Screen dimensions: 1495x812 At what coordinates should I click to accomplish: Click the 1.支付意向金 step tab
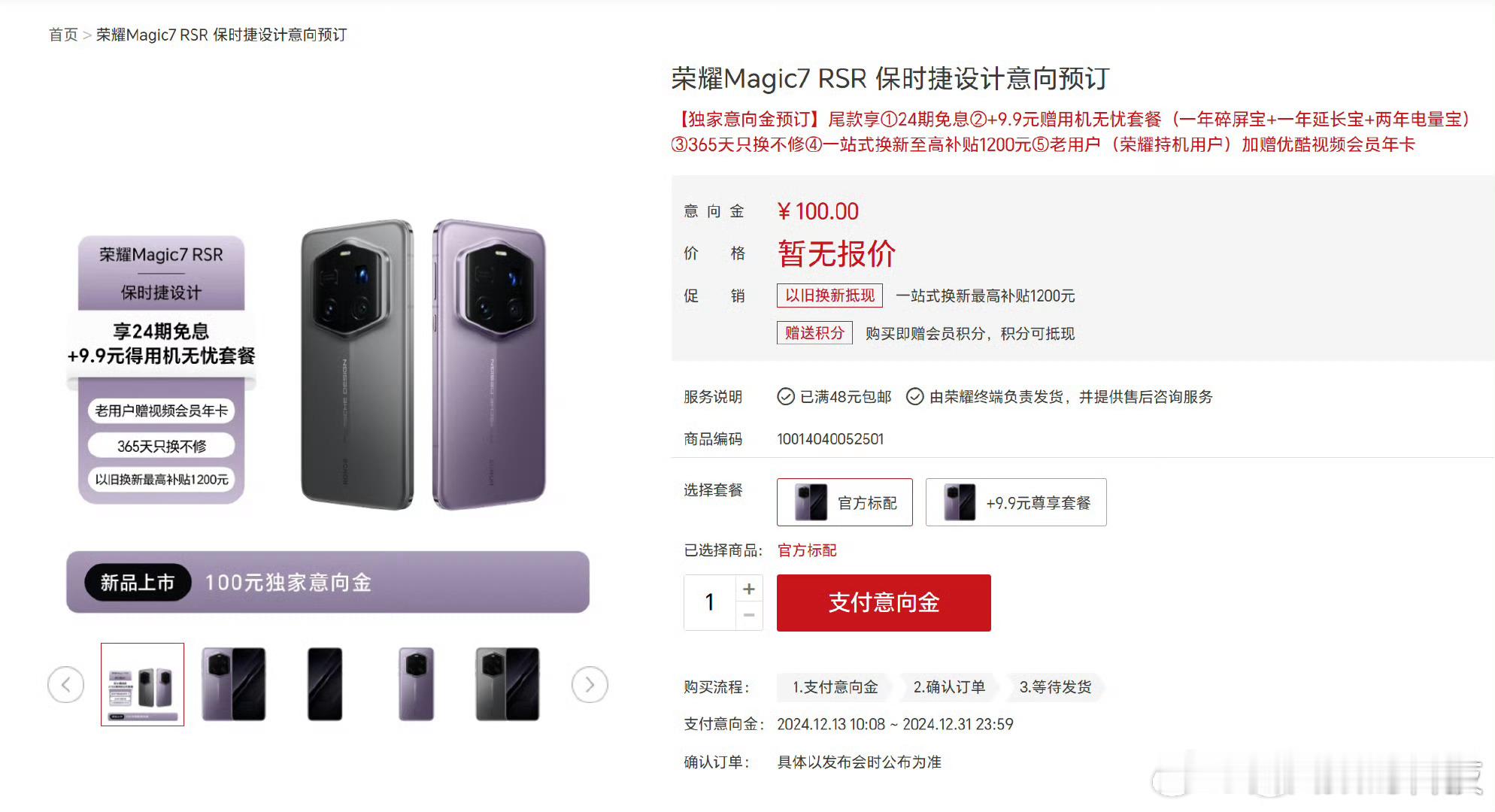point(835,687)
